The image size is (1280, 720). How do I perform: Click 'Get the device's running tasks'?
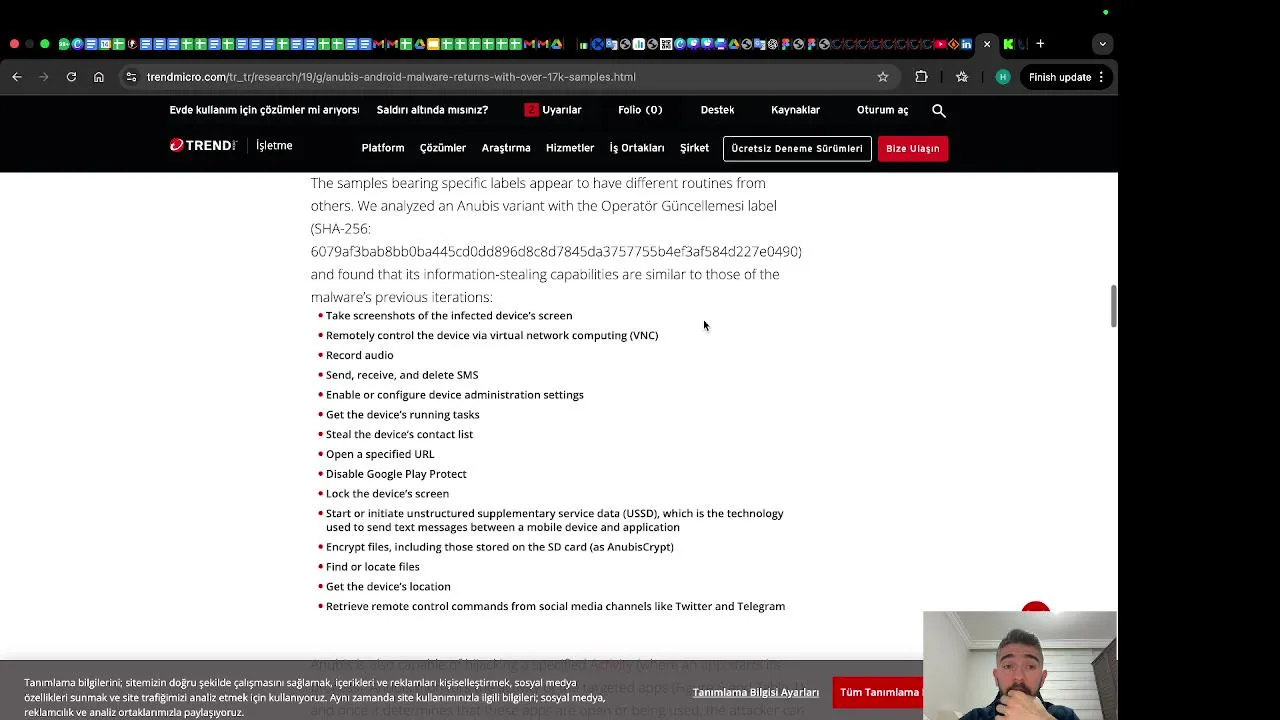point(402,415)
